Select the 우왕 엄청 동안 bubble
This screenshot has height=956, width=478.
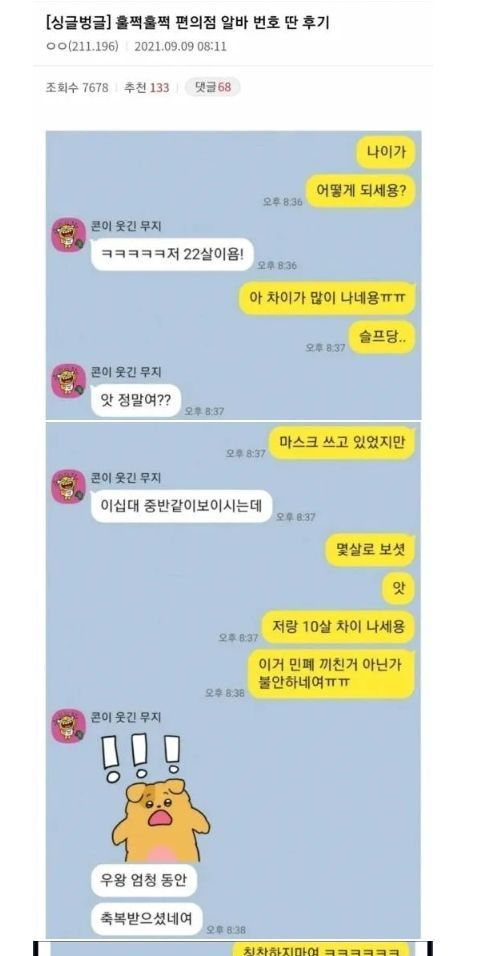pyautogui.click(x=144, y=880)
